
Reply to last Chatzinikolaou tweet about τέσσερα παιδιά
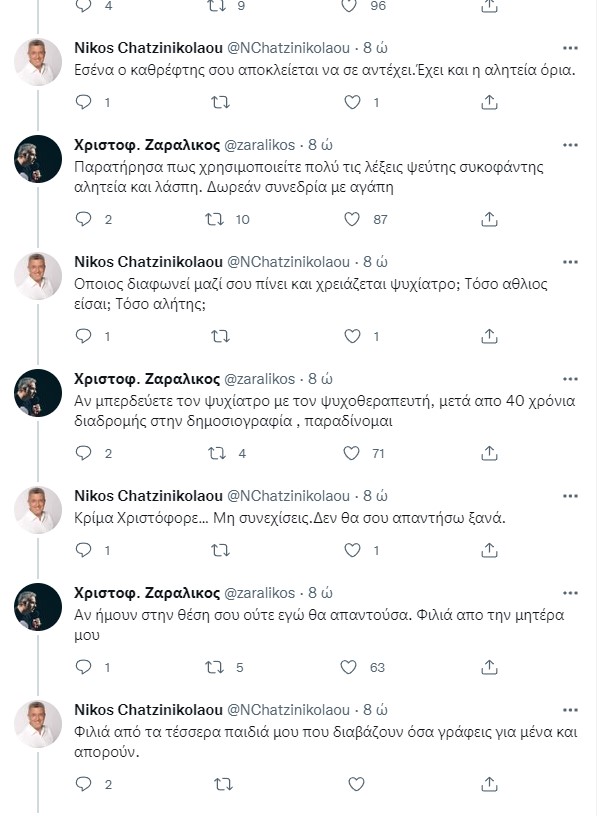pos(84,784)
